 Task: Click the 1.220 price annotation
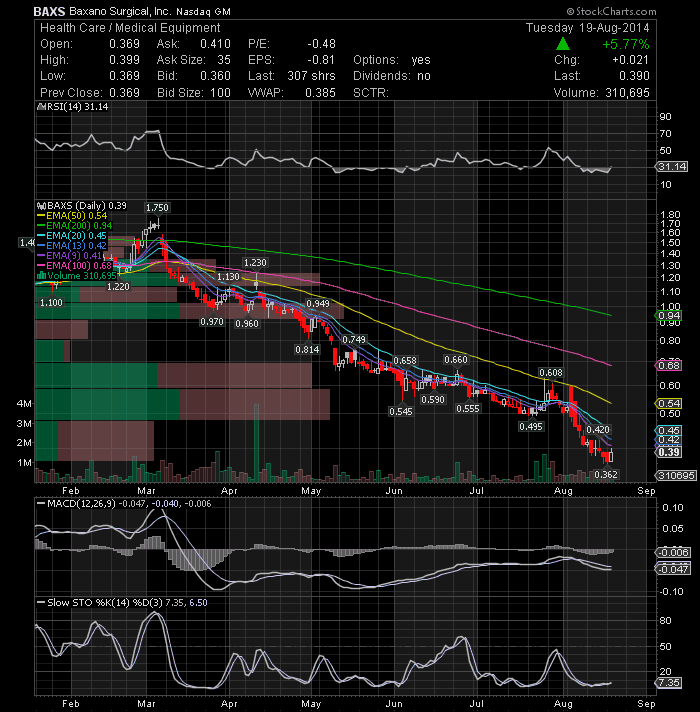coord(118,287)
